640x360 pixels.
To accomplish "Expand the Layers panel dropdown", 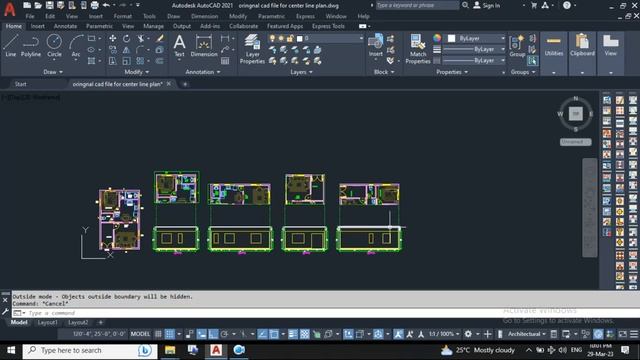I will pyautogui.click(x=301, y=72).
